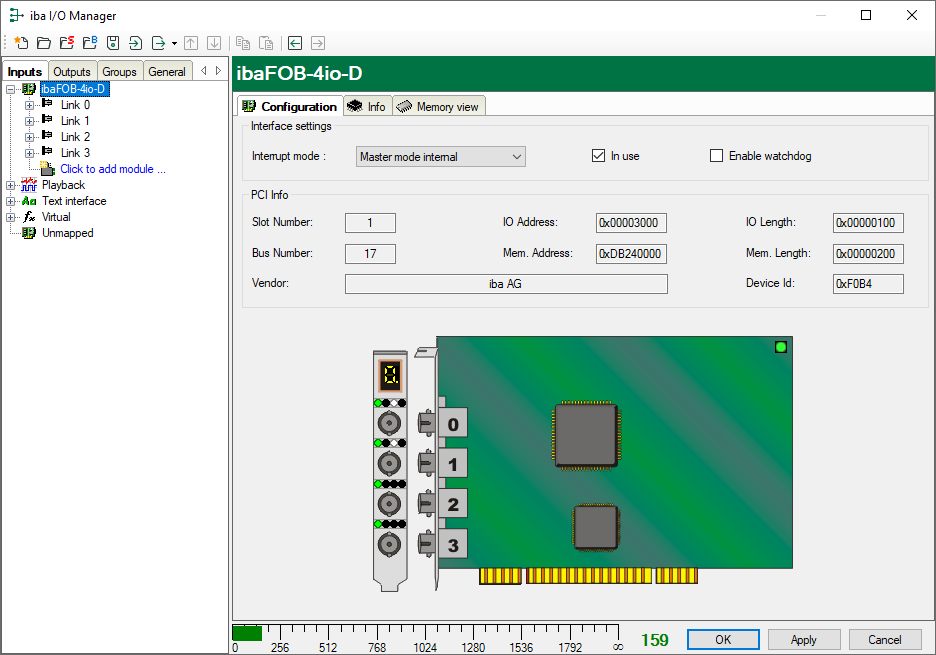Click the Save disk toolbar icon
The height and width of the screenshot is (655, 936).
click(113, 43)
